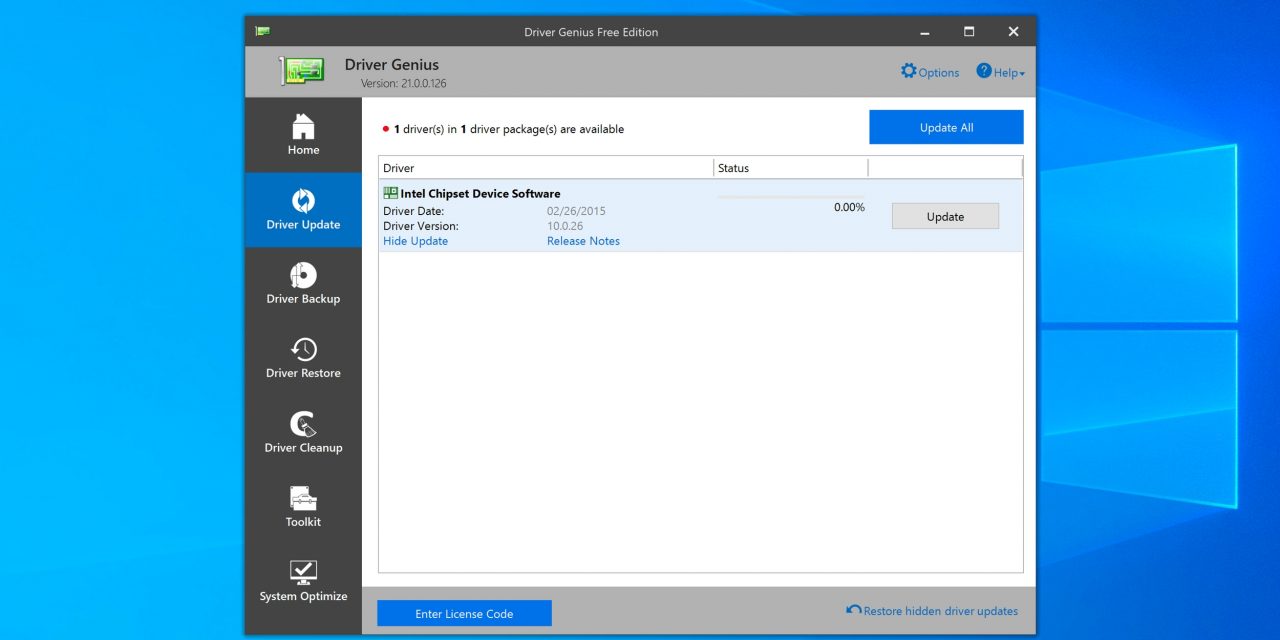Click the Hide Update link
Viewport: 1280px width, 640px height.
click(415, 241)
